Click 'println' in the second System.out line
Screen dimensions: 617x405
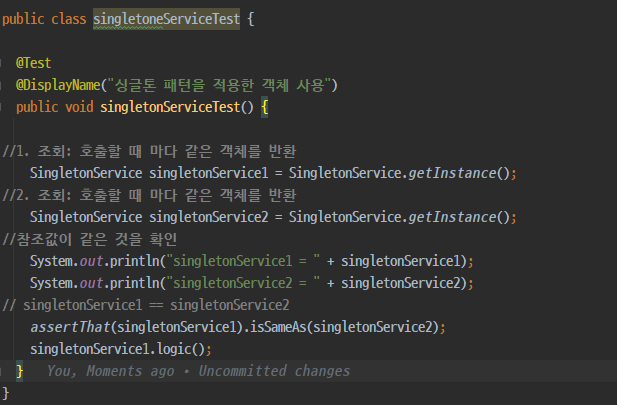[135, 283]
